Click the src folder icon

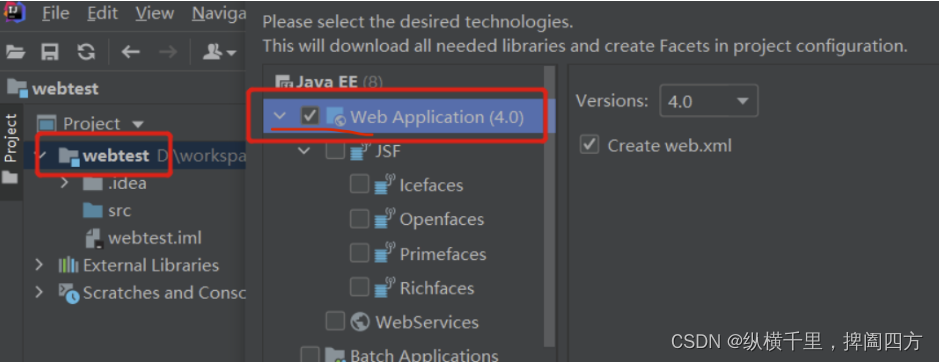pos(93,210)
